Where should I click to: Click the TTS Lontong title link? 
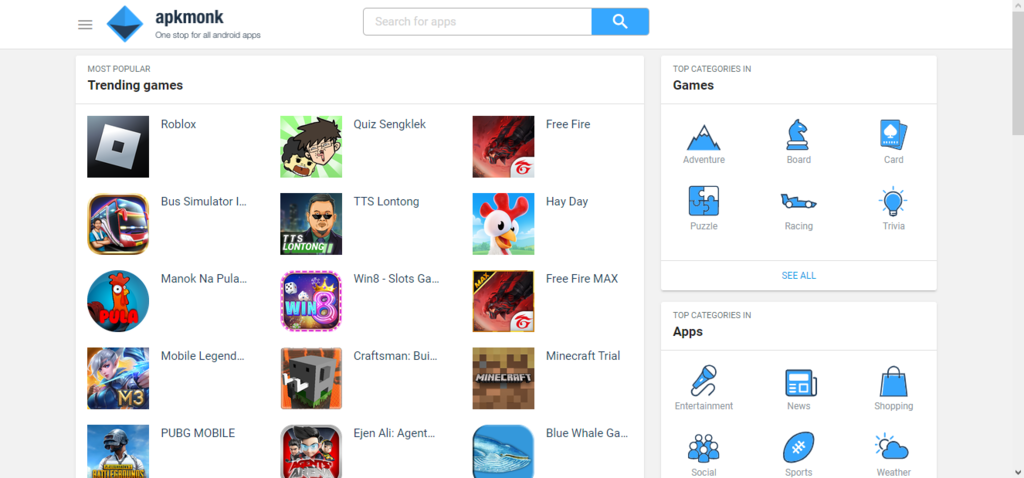click(387, 201)
